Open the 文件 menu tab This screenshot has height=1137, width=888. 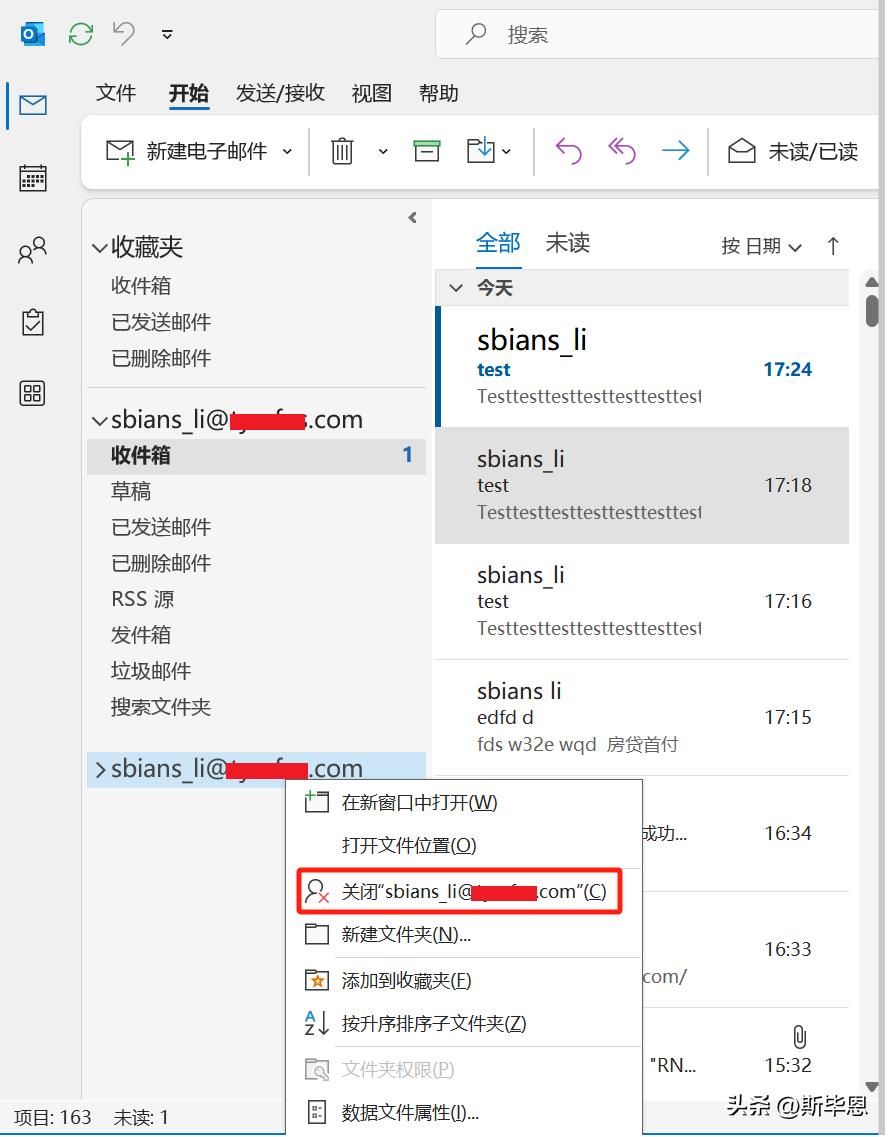[116, 93]
